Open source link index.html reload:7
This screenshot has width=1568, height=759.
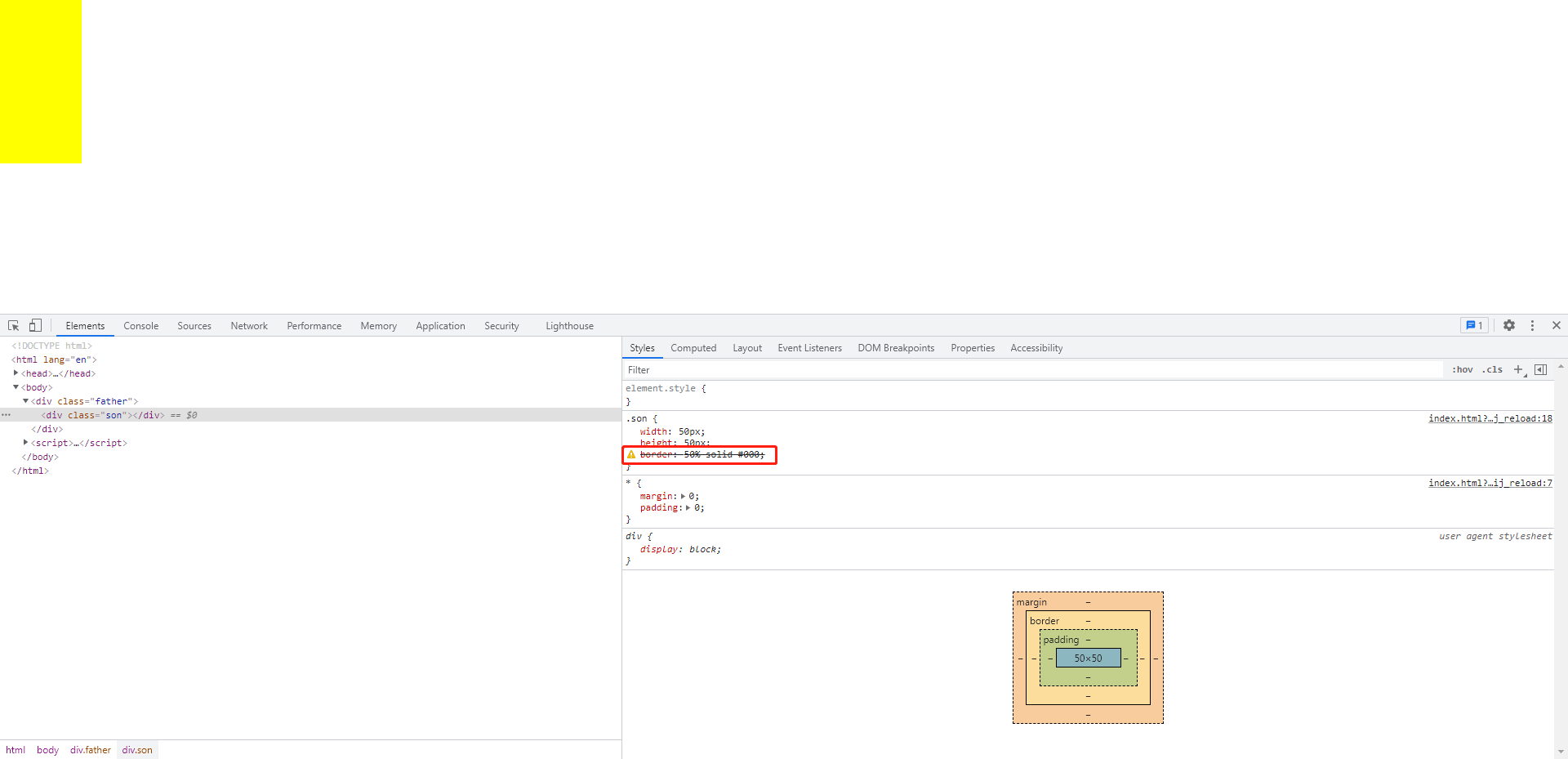[1490, 483]
